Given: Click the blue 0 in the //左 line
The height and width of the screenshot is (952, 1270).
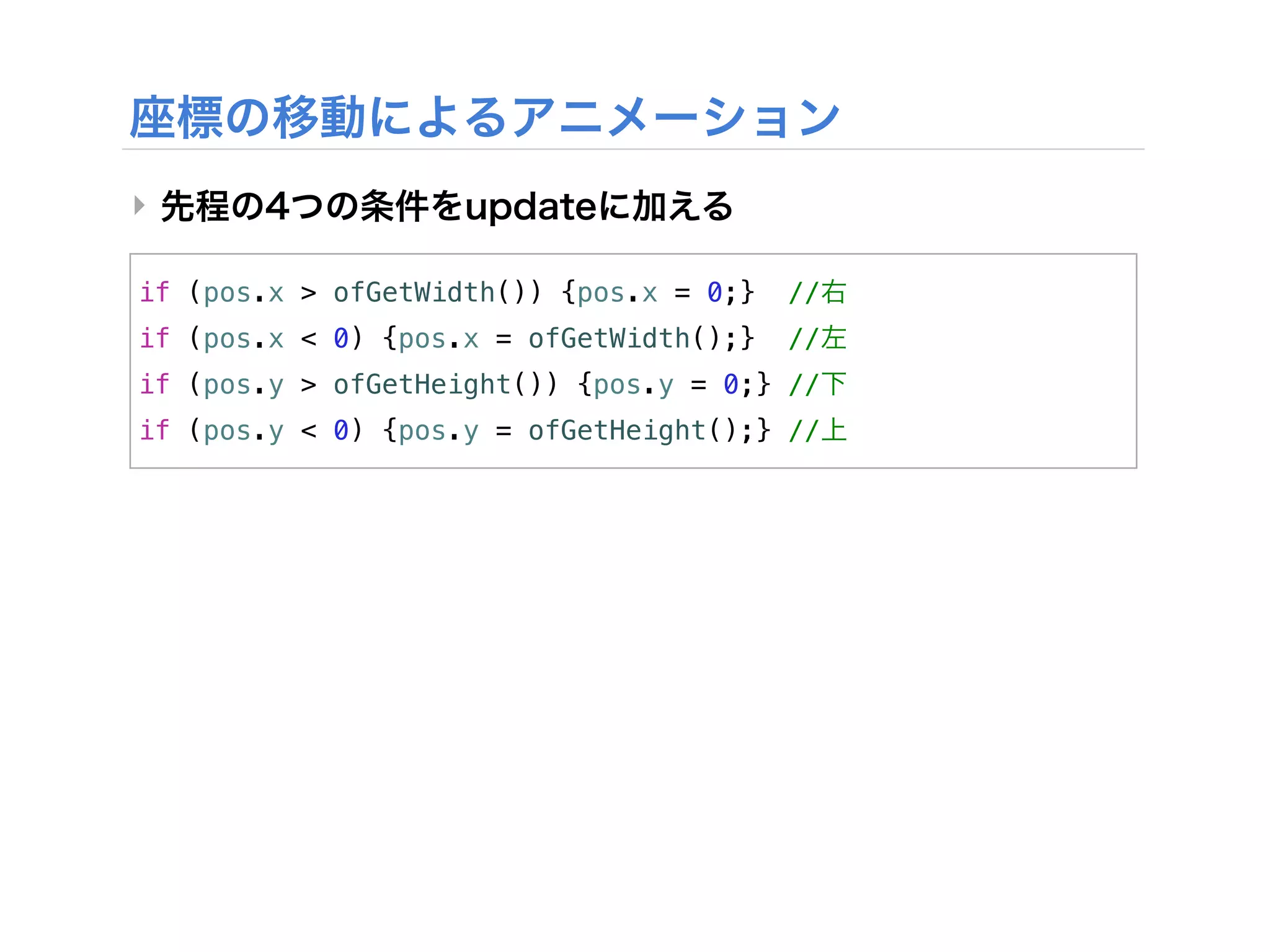Looking at the screenshot, I should coord(340,338).
